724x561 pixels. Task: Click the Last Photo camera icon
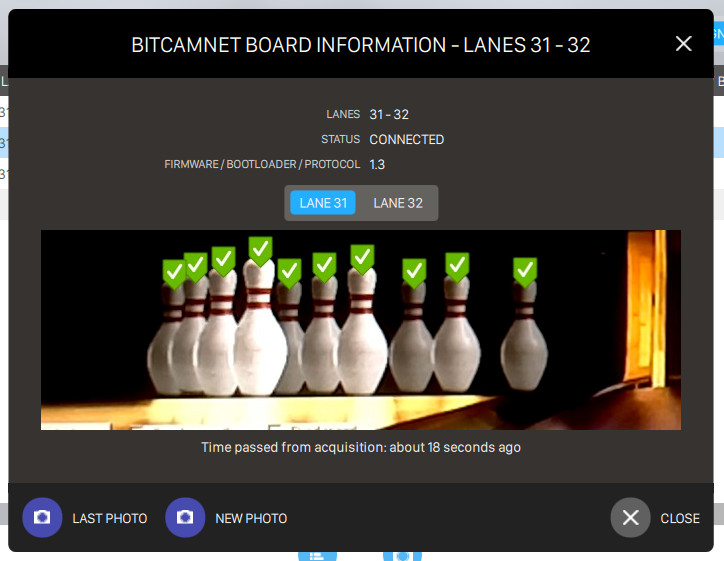pos(42,517)
